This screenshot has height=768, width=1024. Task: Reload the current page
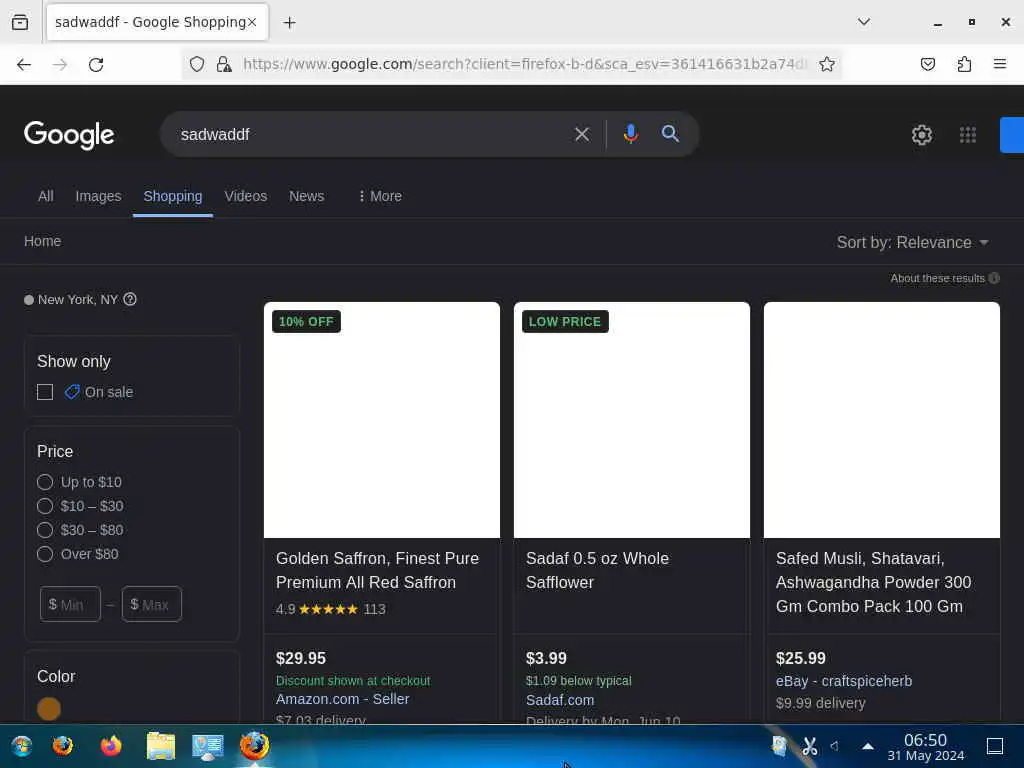96,64
